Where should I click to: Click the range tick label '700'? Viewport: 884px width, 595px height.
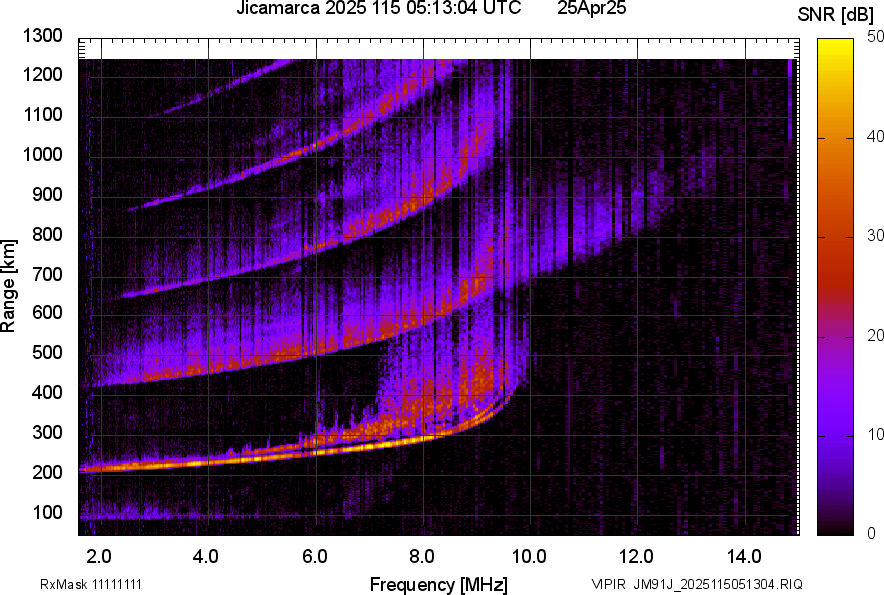47,274
